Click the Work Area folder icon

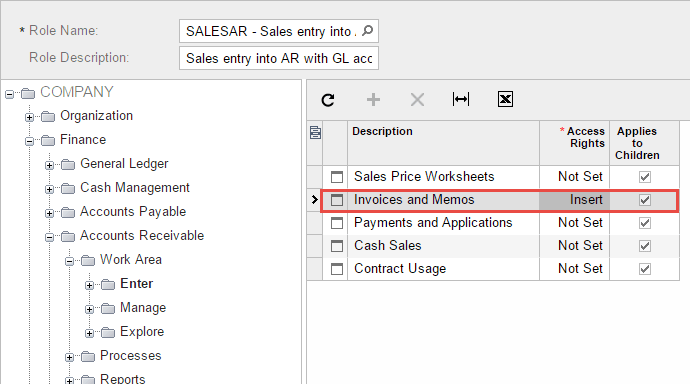coord(88,260)
